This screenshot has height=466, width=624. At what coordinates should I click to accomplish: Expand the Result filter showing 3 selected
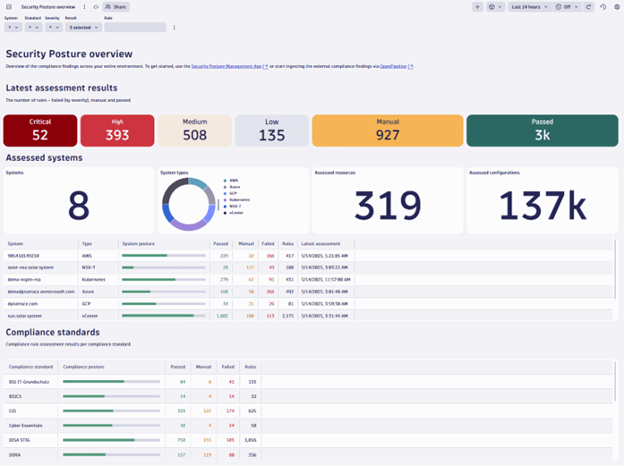[81, 27]
